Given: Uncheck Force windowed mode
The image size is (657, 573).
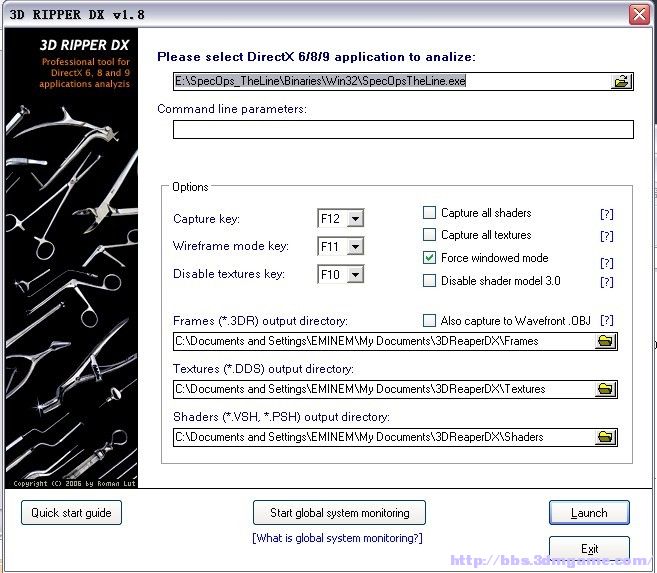Looking at the screenshot, I should [x=429, y=258].
